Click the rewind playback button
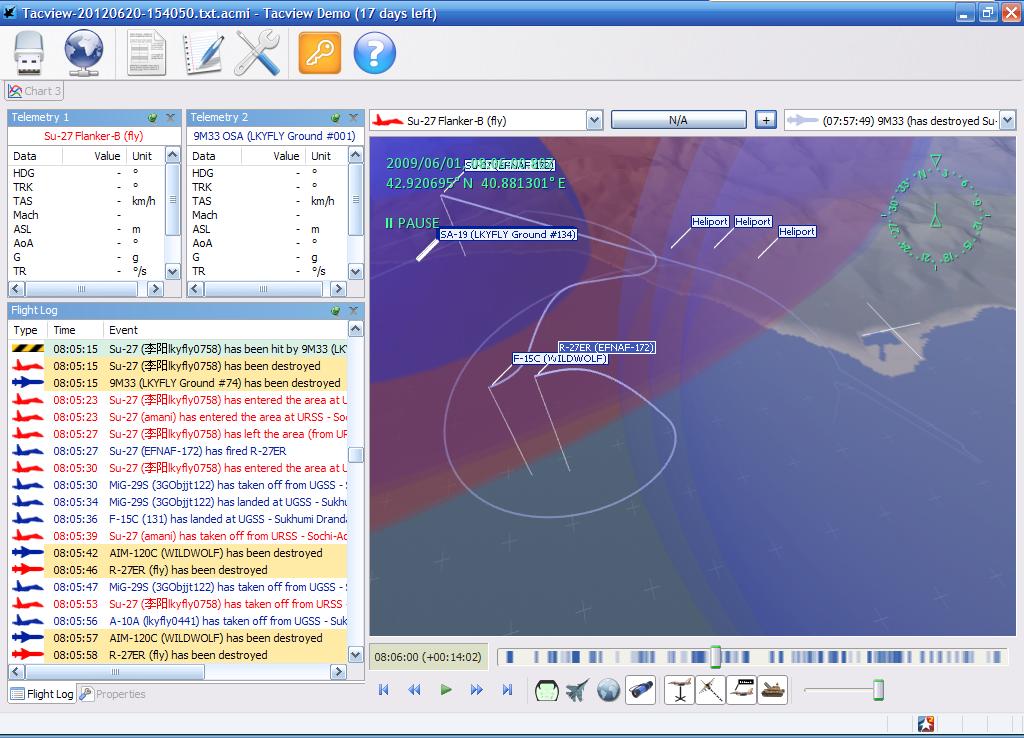The width and height of the screenshot is (1024, 738). coord(414,690)
